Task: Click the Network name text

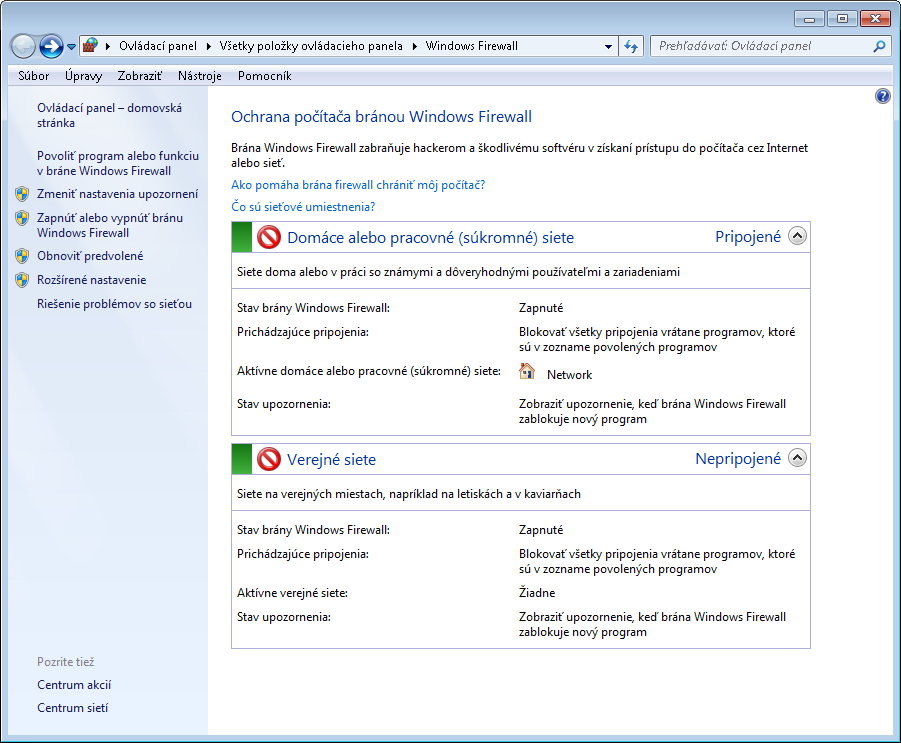Action: coord(569,375)
